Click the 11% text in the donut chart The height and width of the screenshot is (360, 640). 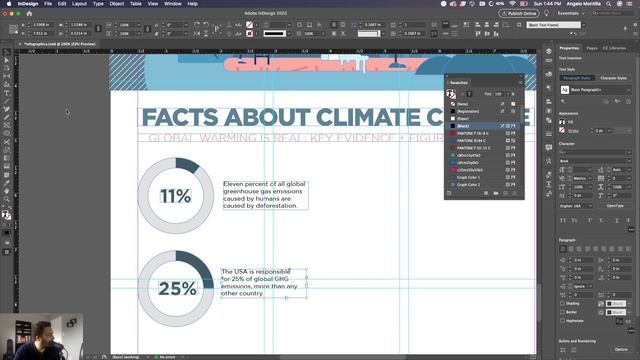pyautogui.click(x=176, y=196)
